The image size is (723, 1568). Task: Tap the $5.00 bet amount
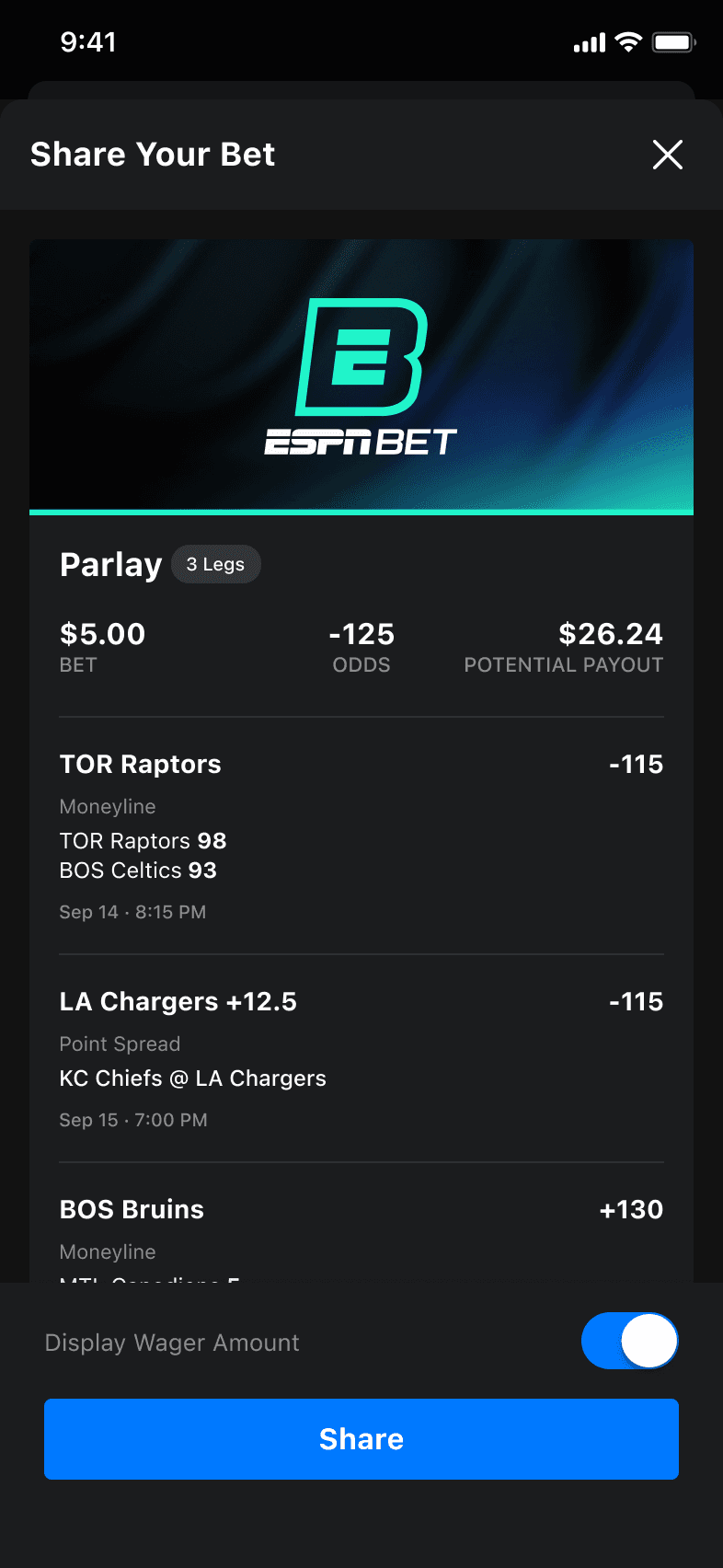click(102, 634)
